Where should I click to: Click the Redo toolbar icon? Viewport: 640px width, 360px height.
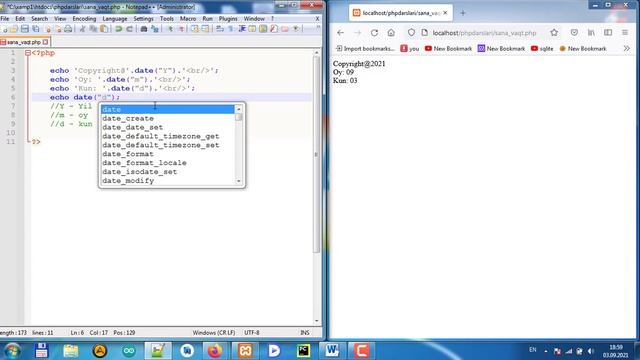point(129,29)
